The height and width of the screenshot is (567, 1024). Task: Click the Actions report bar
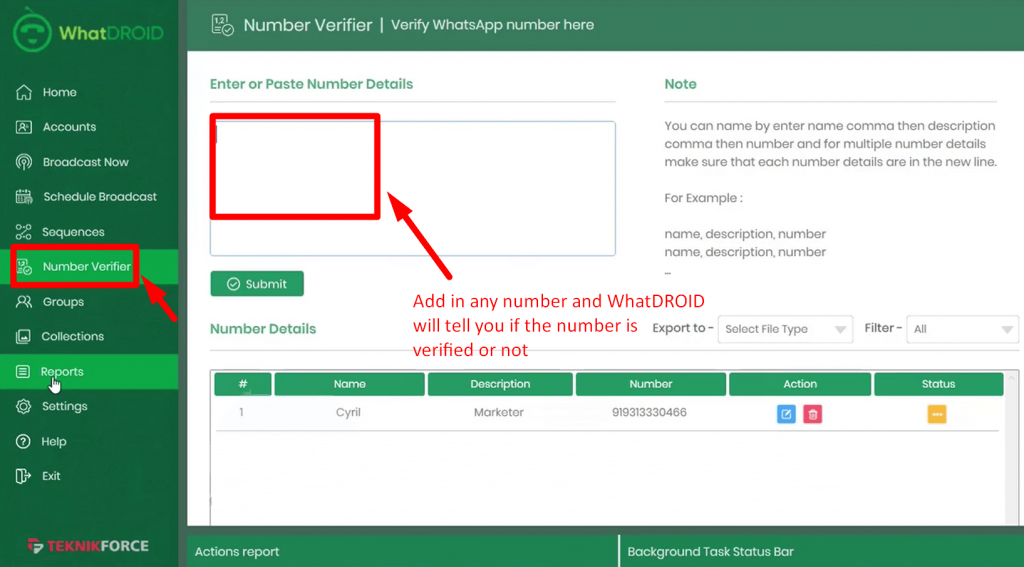click(x=402, y=552)
